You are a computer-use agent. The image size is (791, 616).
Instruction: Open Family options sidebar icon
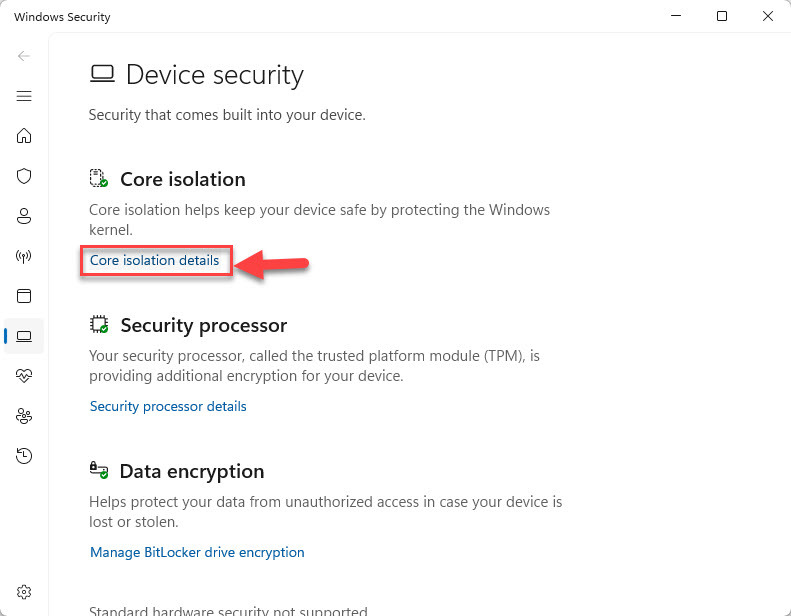(24, 416)
